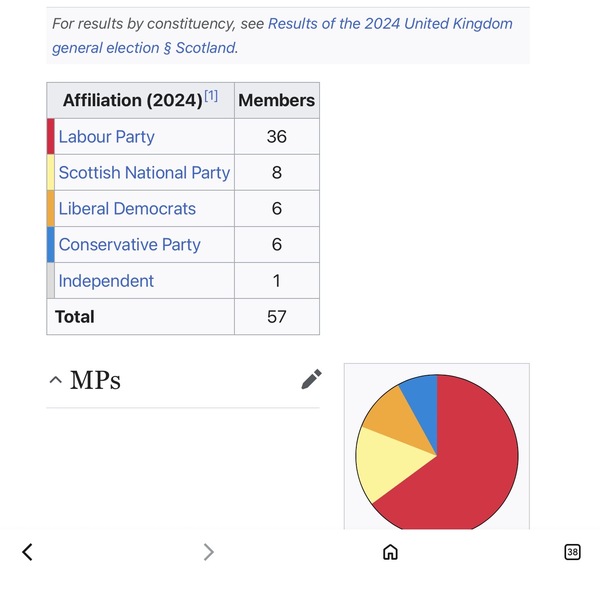Tap the browser back arrow

tap(27, 552)
